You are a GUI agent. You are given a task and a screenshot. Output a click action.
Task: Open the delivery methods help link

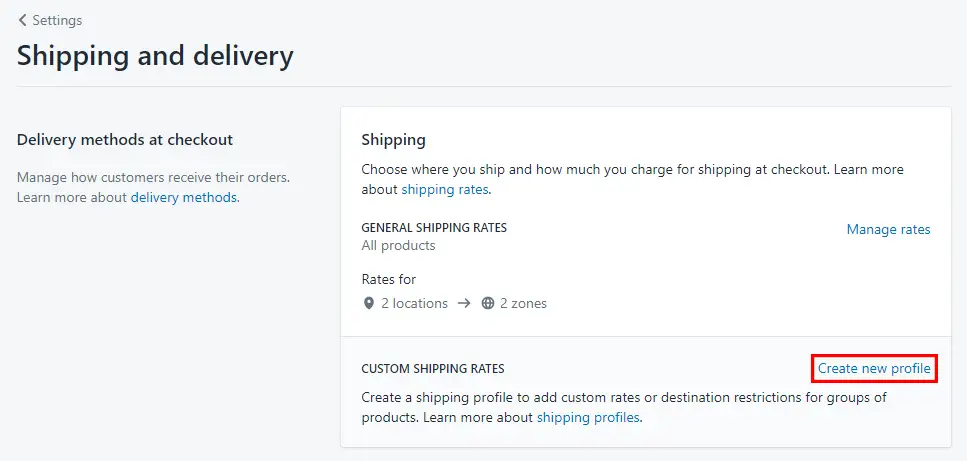(184, 198)
